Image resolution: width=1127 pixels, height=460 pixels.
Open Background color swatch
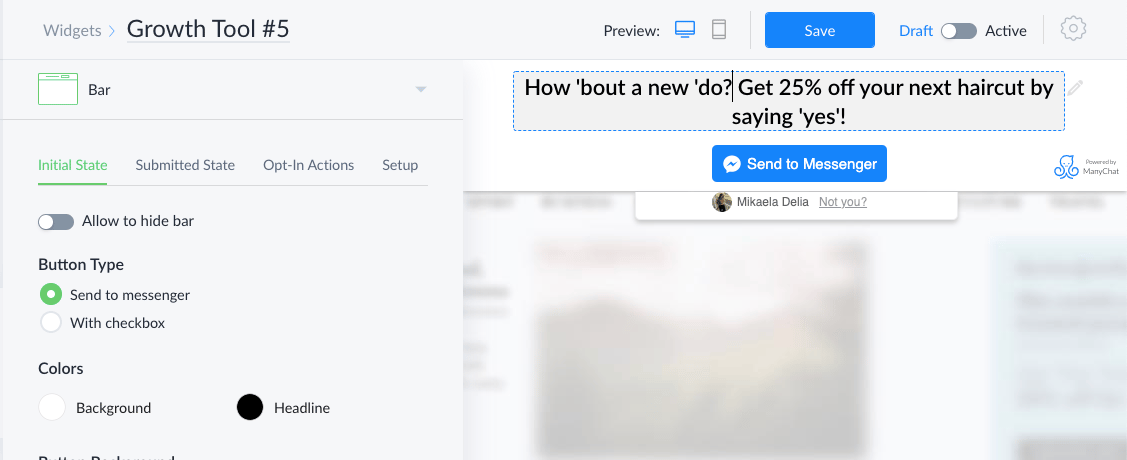tap(52, 407)
